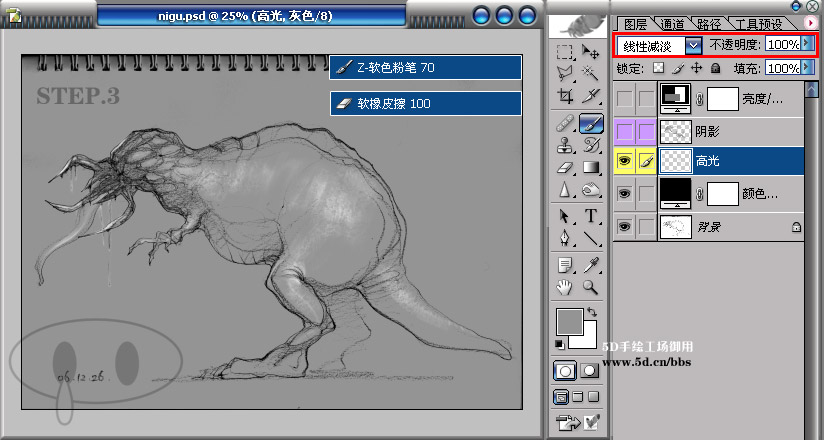Toggle lock position

(x=697, y=68)
